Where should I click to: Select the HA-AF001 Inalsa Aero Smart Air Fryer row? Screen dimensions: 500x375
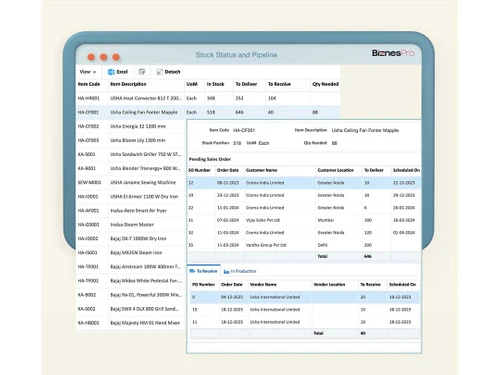(131, 211)
